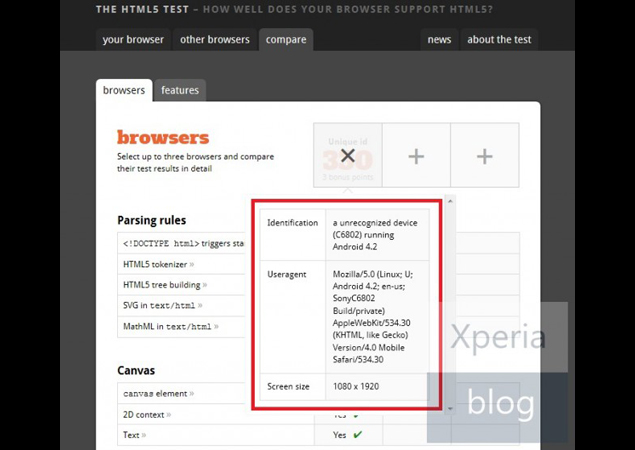Viewport: 635px width, 450px height.
Task: Open the 'news' page link
Action: click(x=439, y=40)
